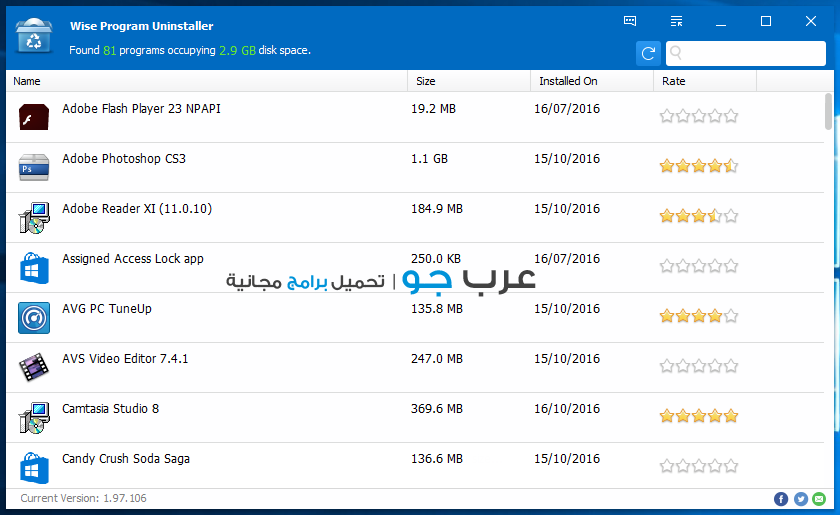
Task: Click the Wise Program Uninstaller recycle bin logo
Action: (x=34, y=36)
